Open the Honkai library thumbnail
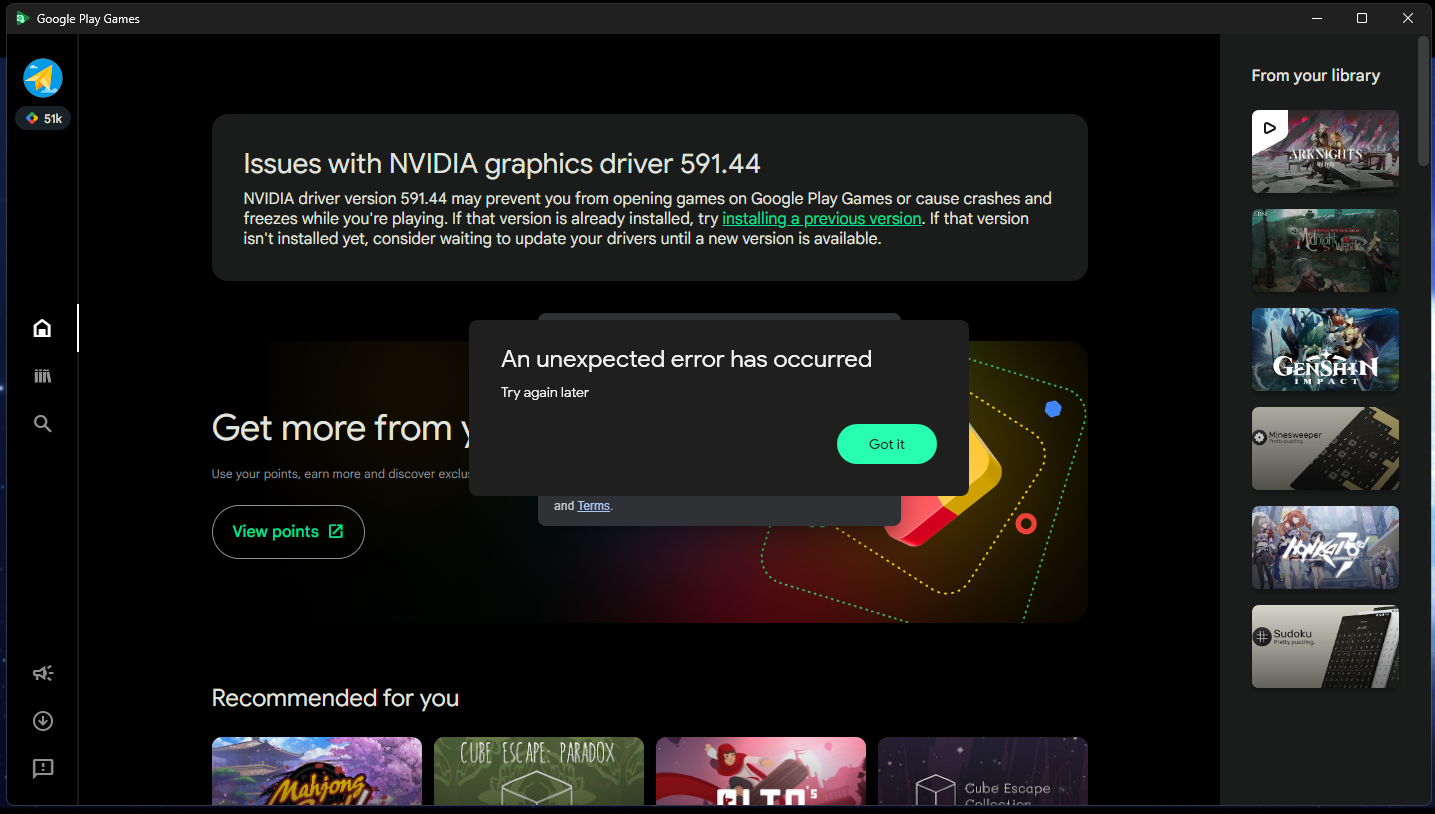The height and width of the screenshot is (814, 1435). (x=1325, y=547)
